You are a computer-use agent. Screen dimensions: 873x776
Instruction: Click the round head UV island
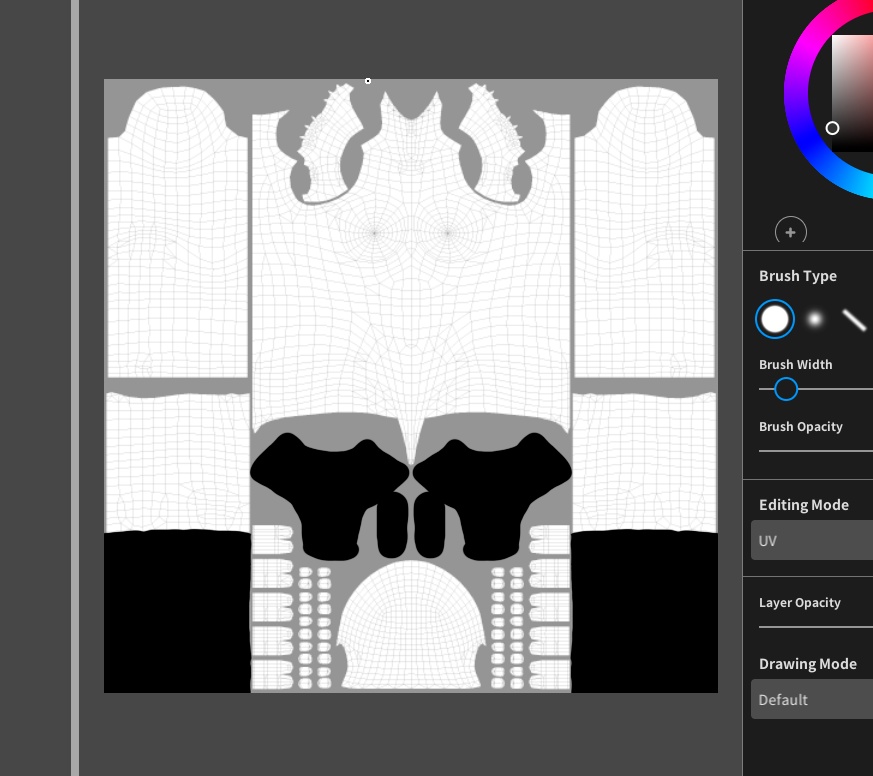(x=410, y=626)
